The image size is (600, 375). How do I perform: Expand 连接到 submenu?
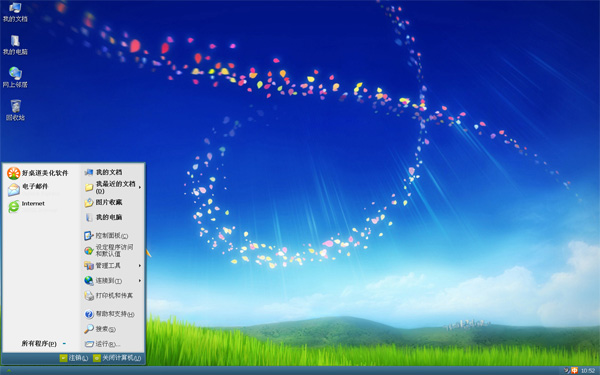coord(112,280)
